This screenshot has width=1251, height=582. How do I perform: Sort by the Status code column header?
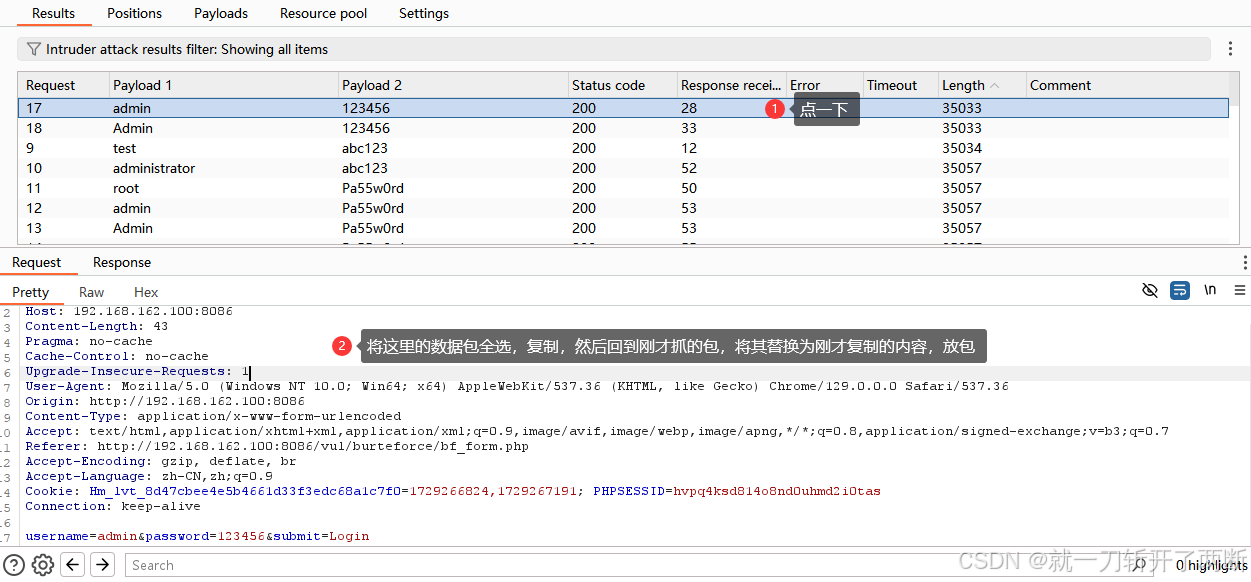tap(620, 85)
